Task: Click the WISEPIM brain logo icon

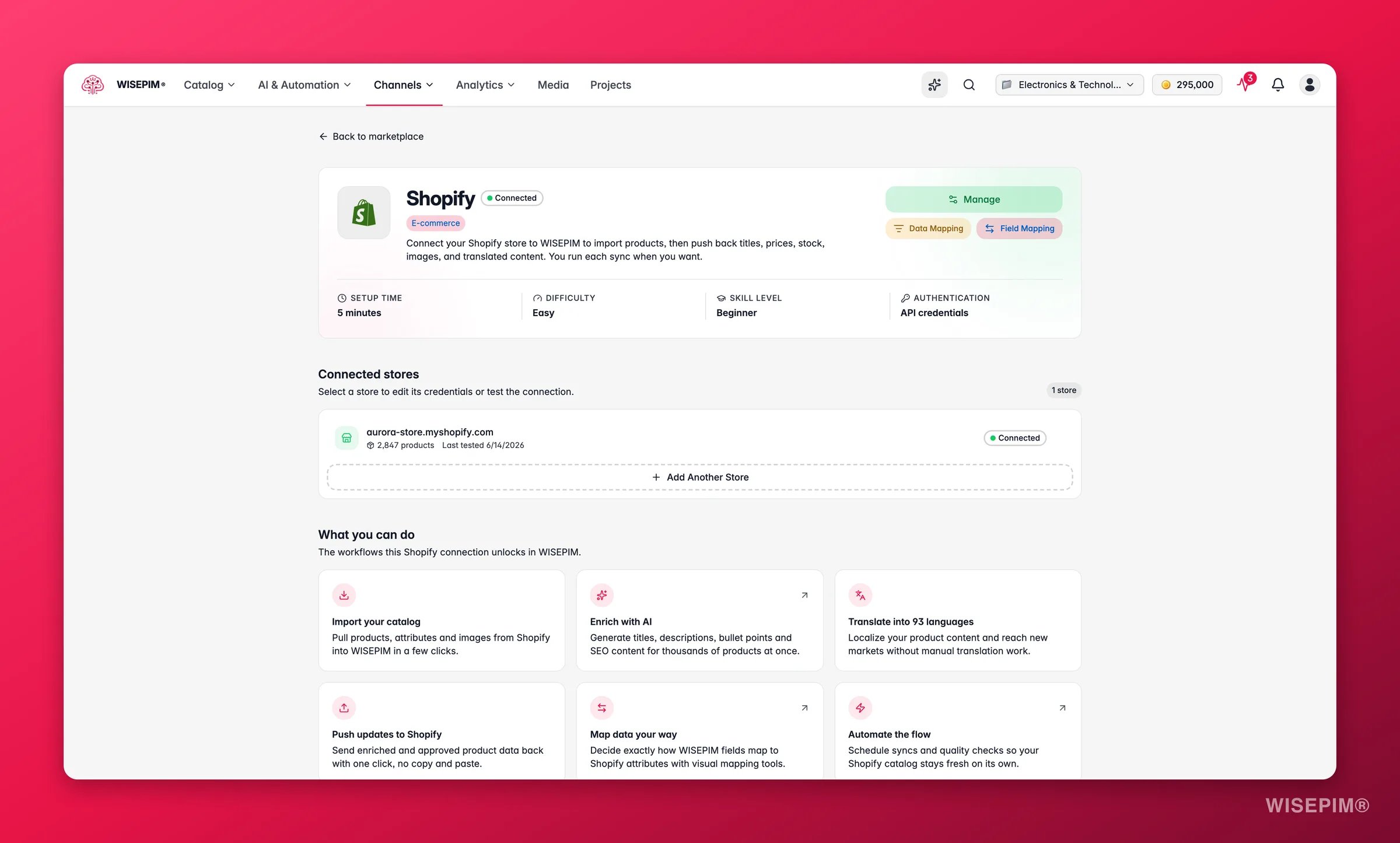Action: pos(93,85)
